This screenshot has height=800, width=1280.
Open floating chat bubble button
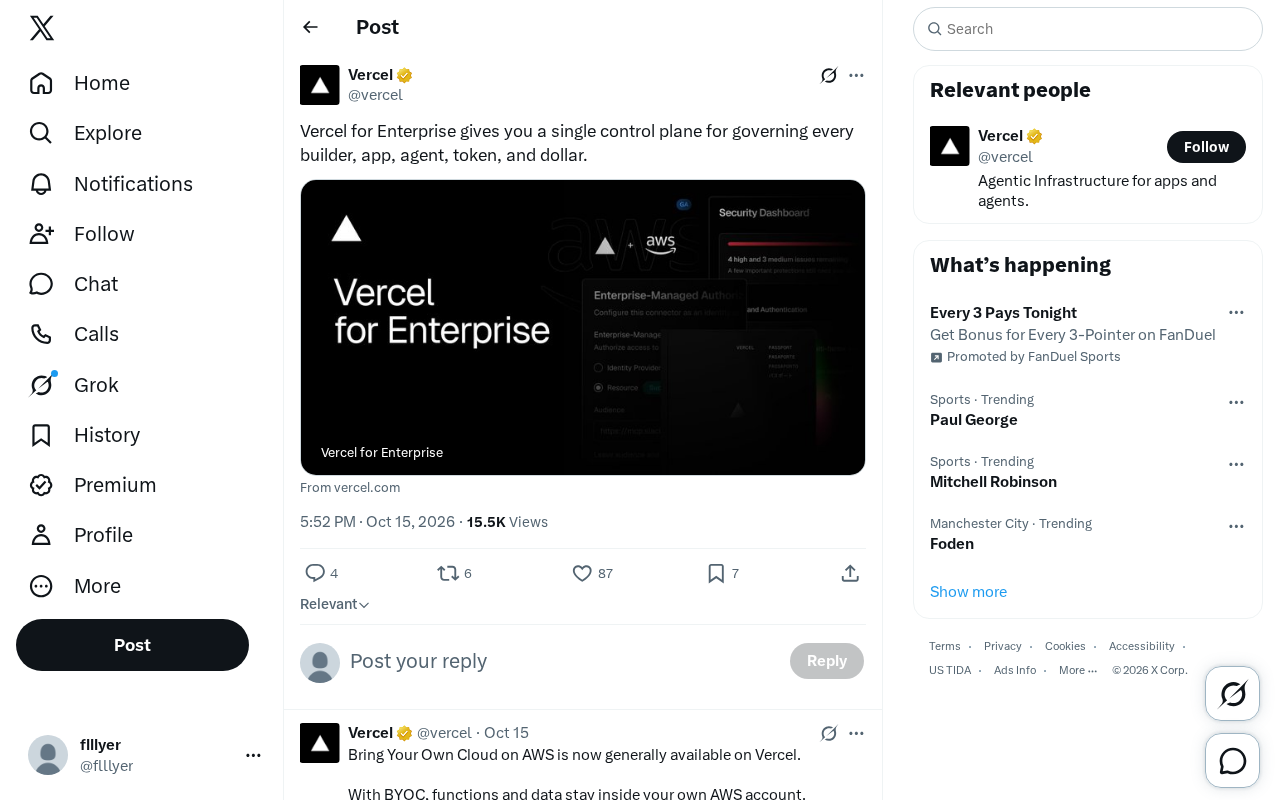pyautogui.click(x=1232, y=761)
